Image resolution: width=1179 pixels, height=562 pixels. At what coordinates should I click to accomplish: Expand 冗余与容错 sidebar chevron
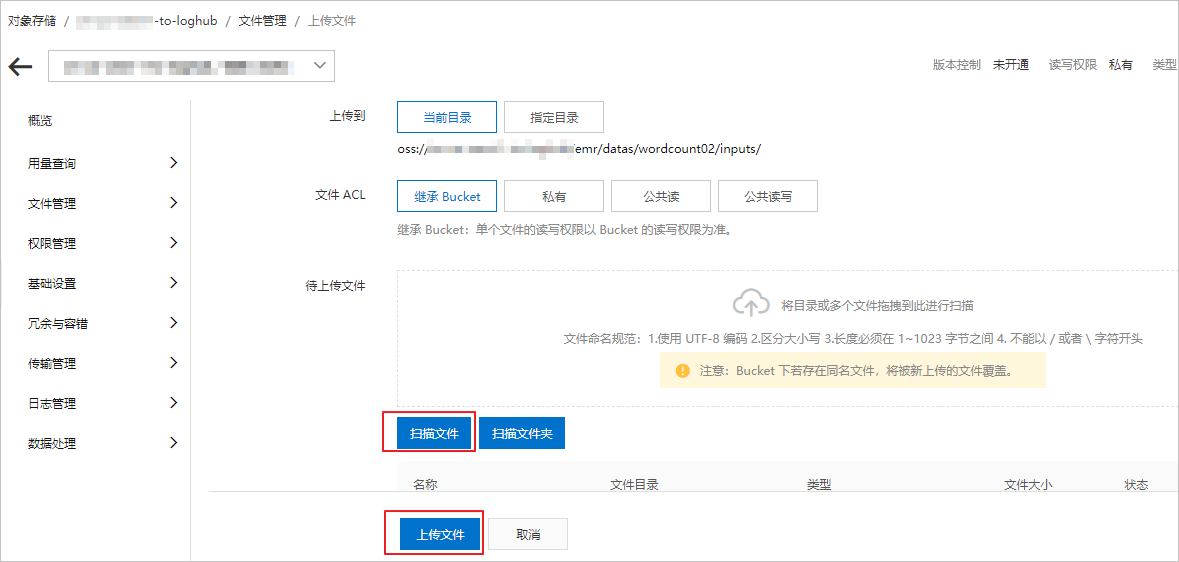tap(174, 323)
